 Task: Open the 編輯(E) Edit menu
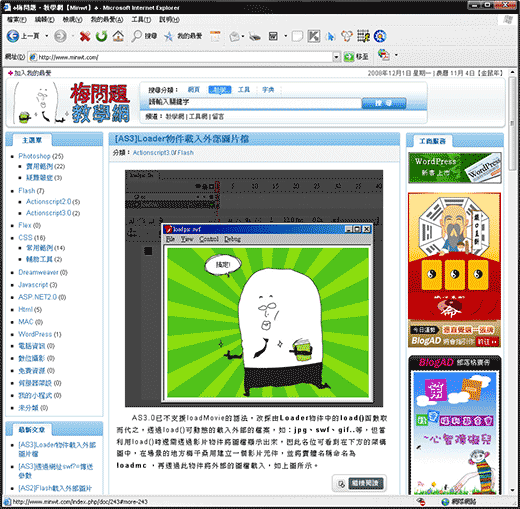[45, 20]
